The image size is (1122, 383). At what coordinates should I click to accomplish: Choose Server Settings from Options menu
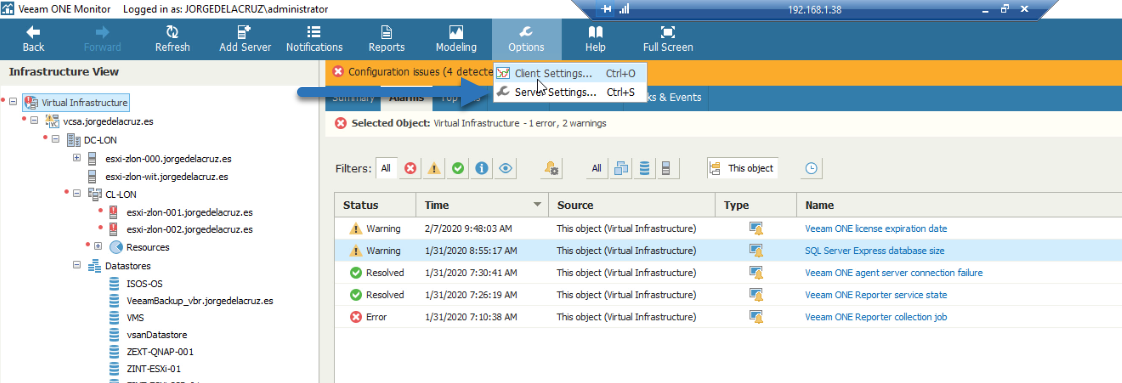(x=570, y=92)
